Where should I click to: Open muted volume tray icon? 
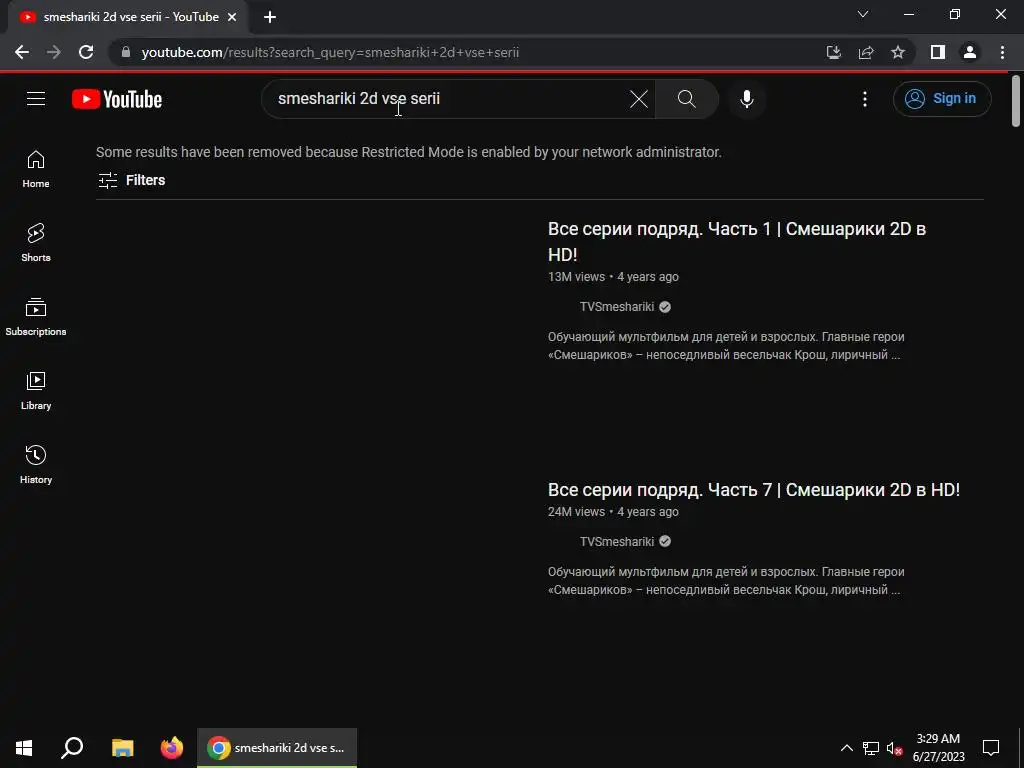coord(894,748)
